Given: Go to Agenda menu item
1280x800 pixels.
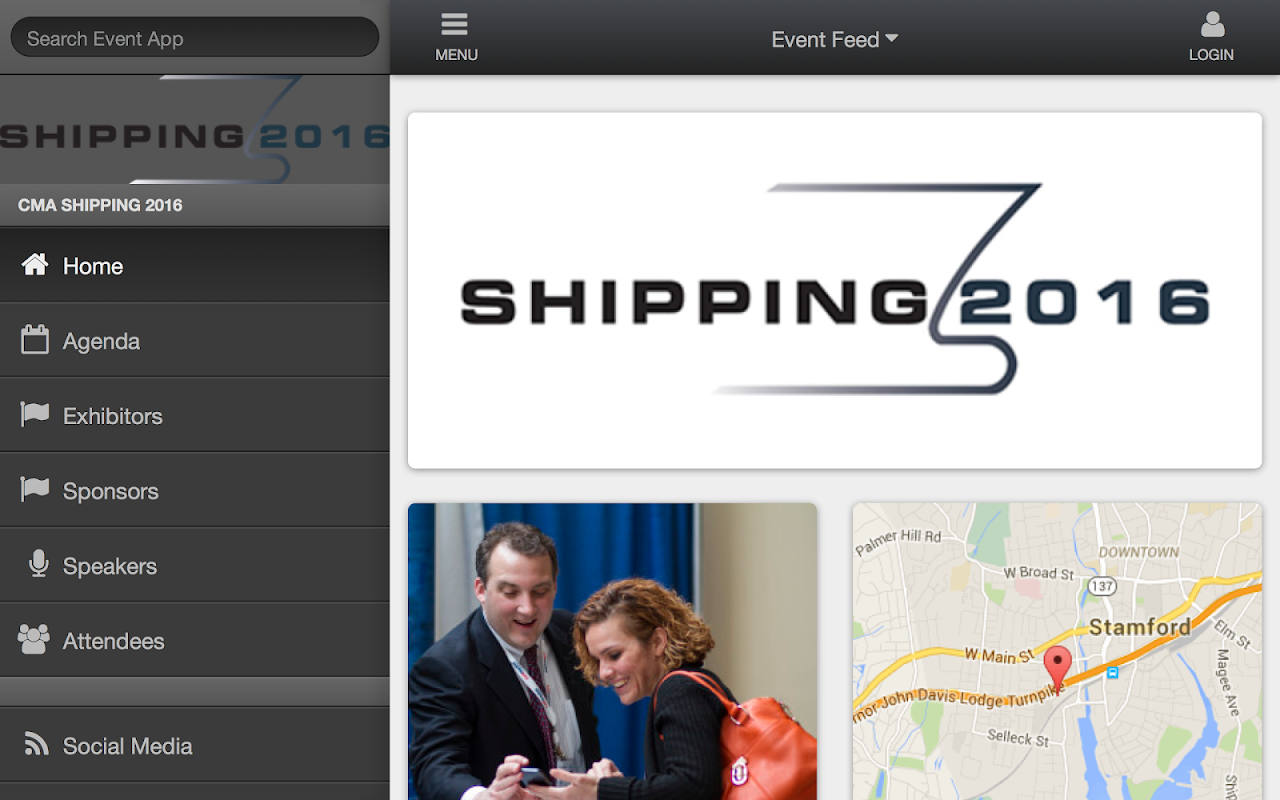Looking at the screenshot, I should 195,340.
